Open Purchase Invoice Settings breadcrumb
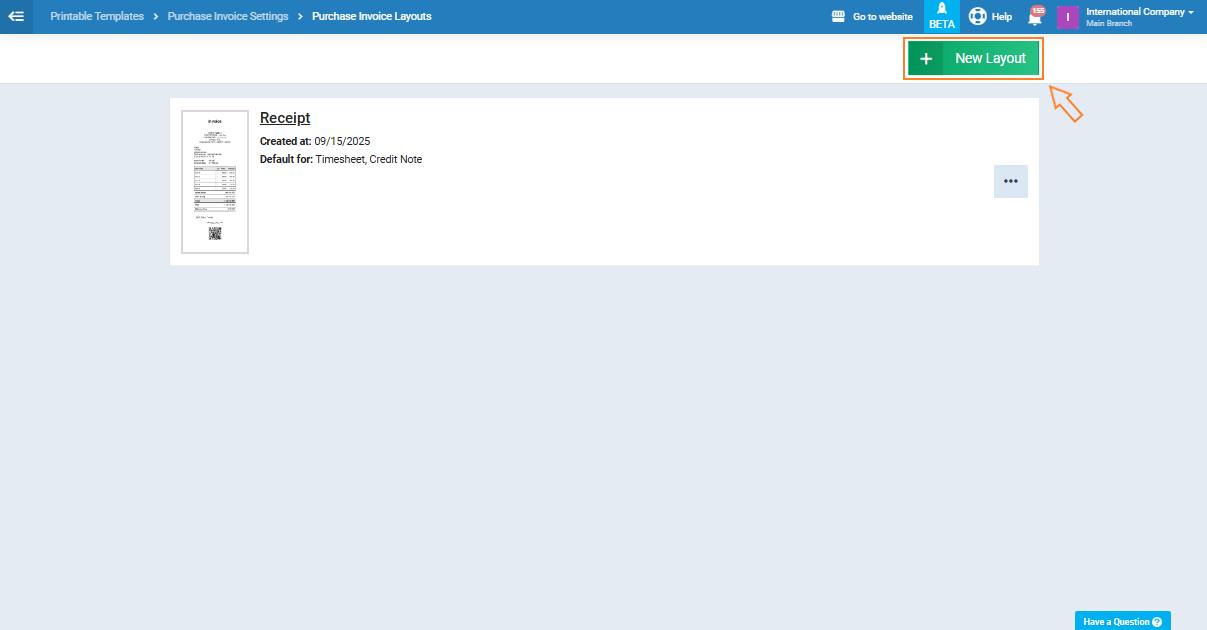This screenshot has height=630, width=1207. point(228,17)
